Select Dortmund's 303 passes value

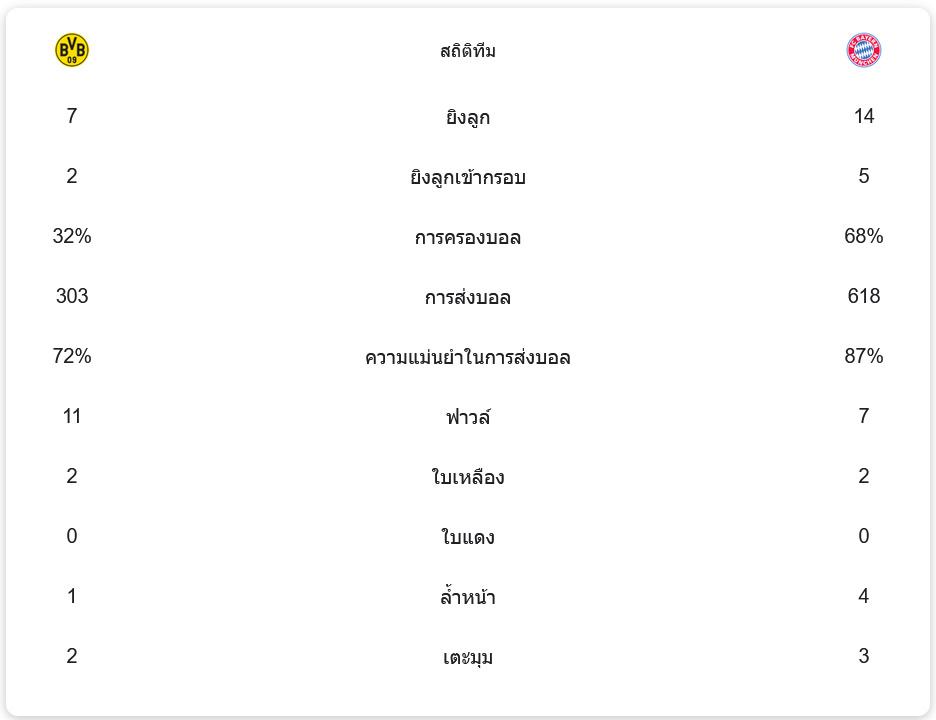[72, 296]
